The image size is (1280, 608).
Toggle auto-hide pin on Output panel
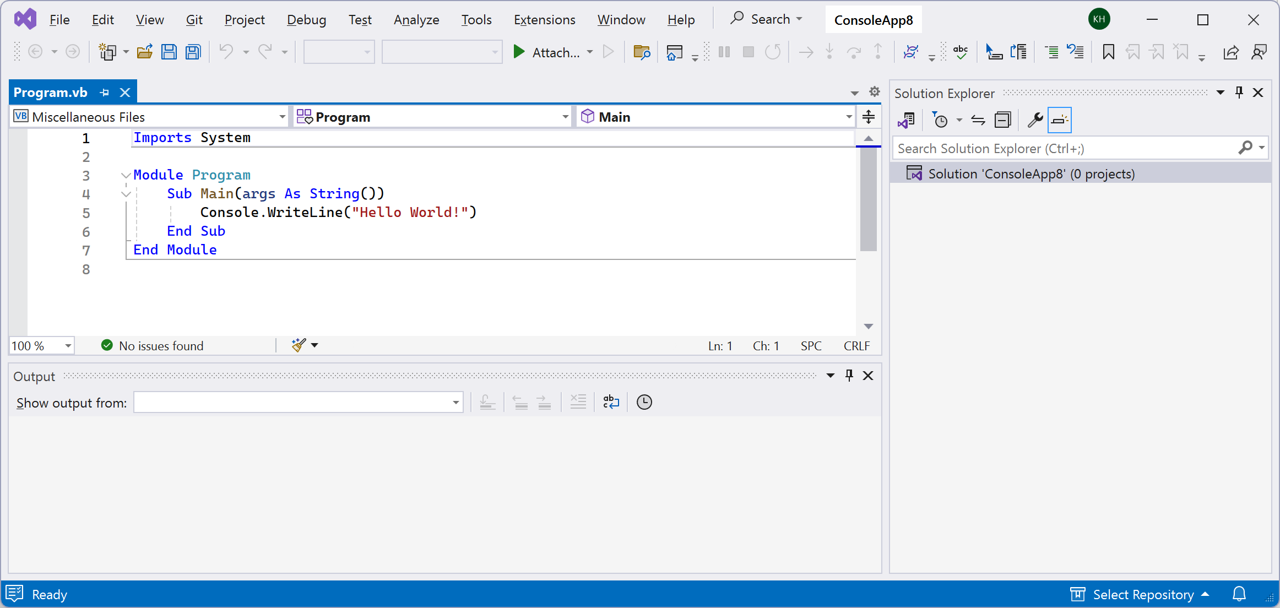[x=849, y=376]
